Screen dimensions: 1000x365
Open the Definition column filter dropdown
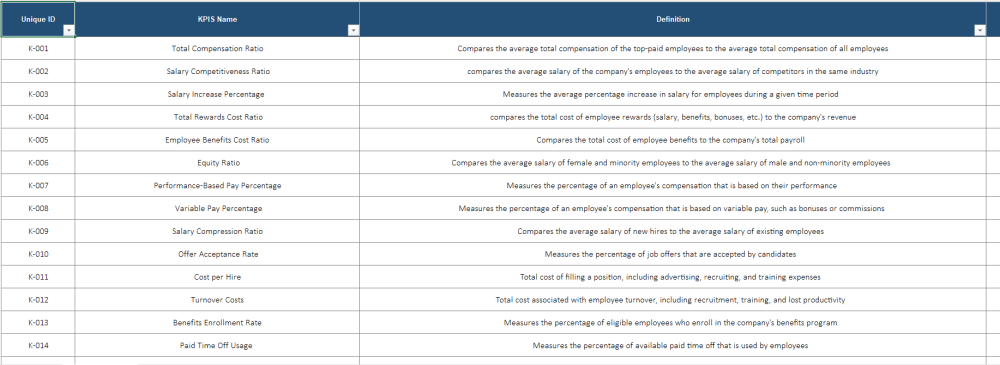point(980,31)
